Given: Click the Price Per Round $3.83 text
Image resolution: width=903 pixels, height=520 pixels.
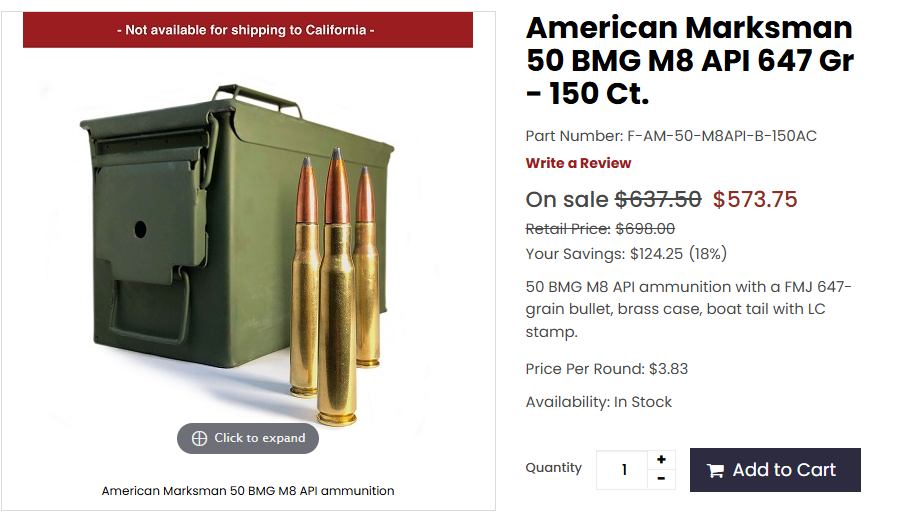Looking at the screenshot, I should point(606,369).
